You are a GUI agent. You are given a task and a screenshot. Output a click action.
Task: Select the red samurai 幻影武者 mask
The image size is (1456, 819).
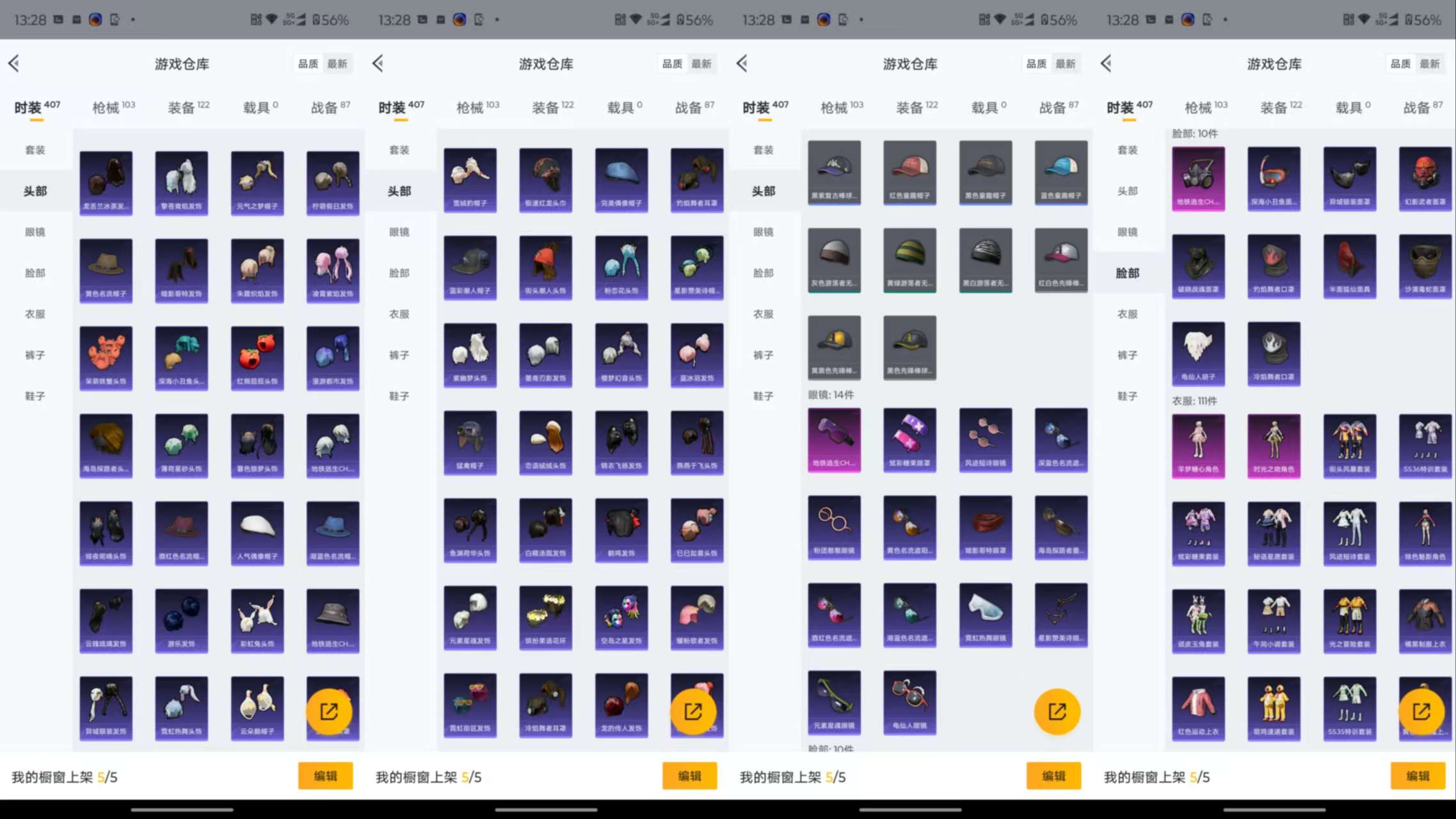click(x=1425, y=178)
